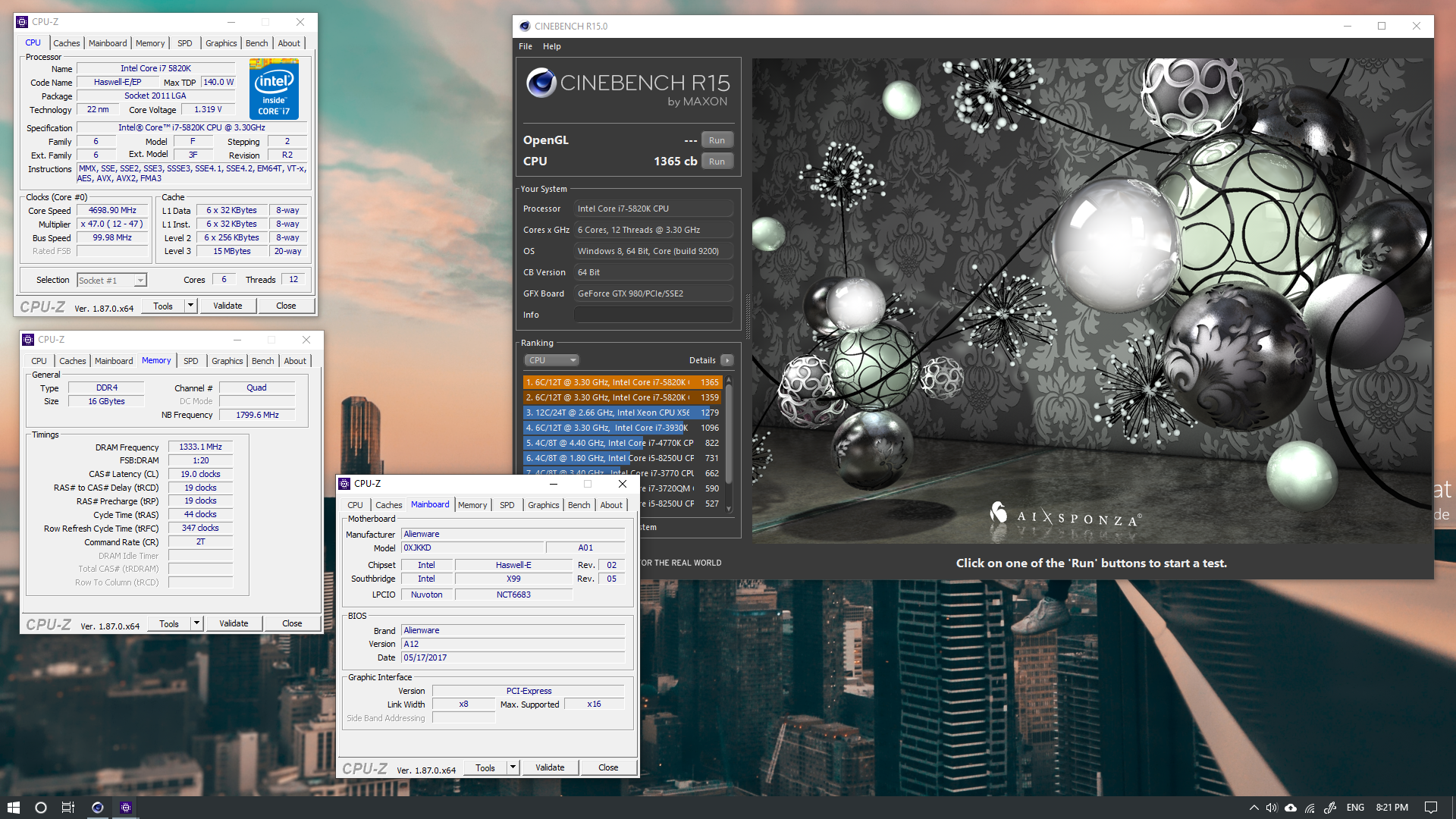Select ranking entry i7-3930K score 1096
Viewport: 1456px width, 819px height.
coord(622,428)
